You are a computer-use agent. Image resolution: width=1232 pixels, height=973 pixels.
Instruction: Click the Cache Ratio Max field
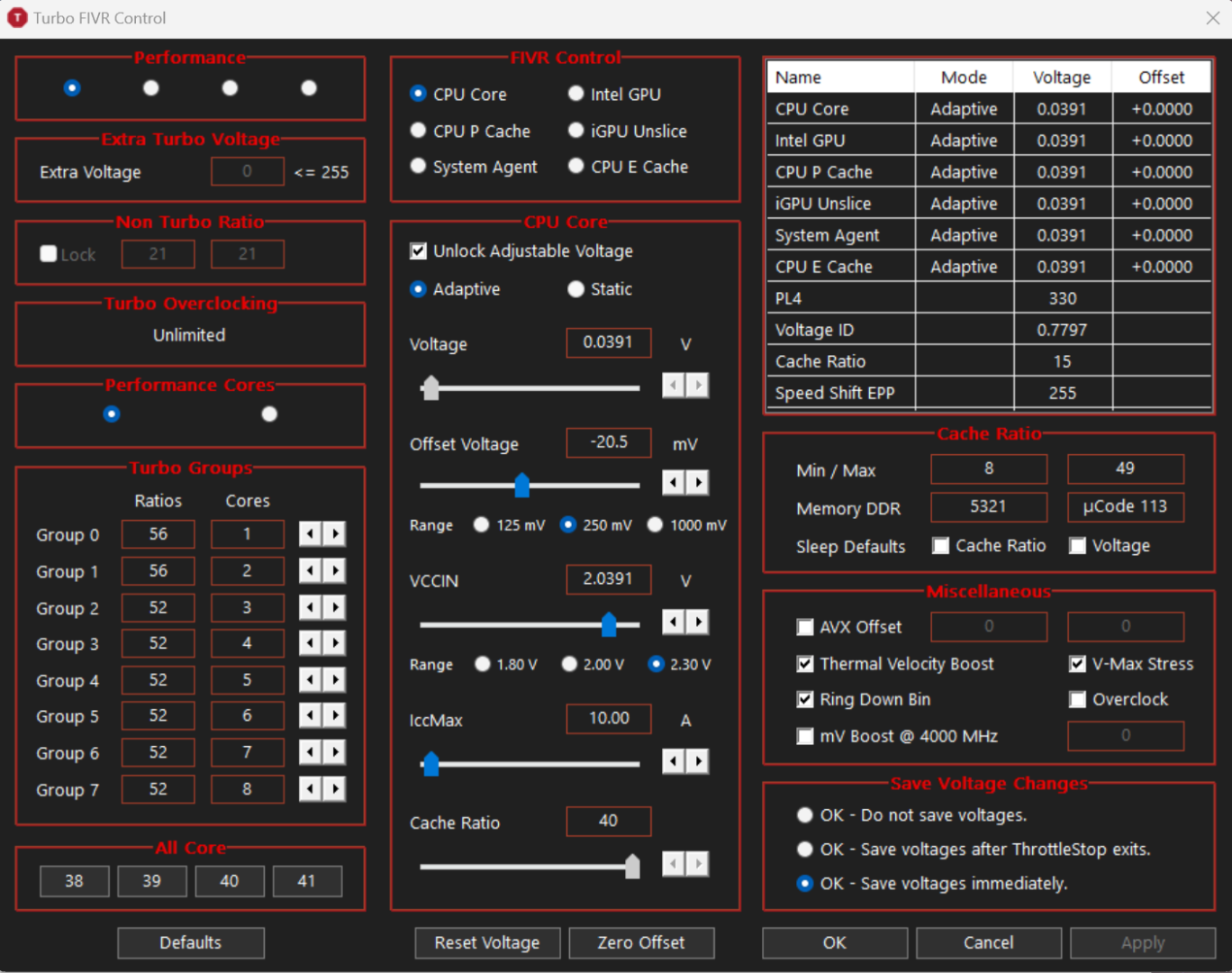pos(1126,468)
